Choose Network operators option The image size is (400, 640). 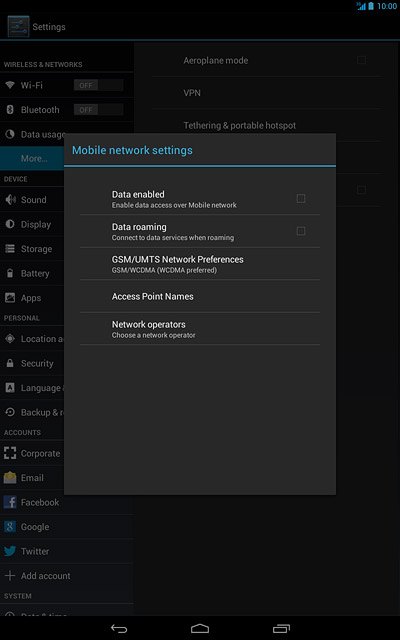click(200, 329)
